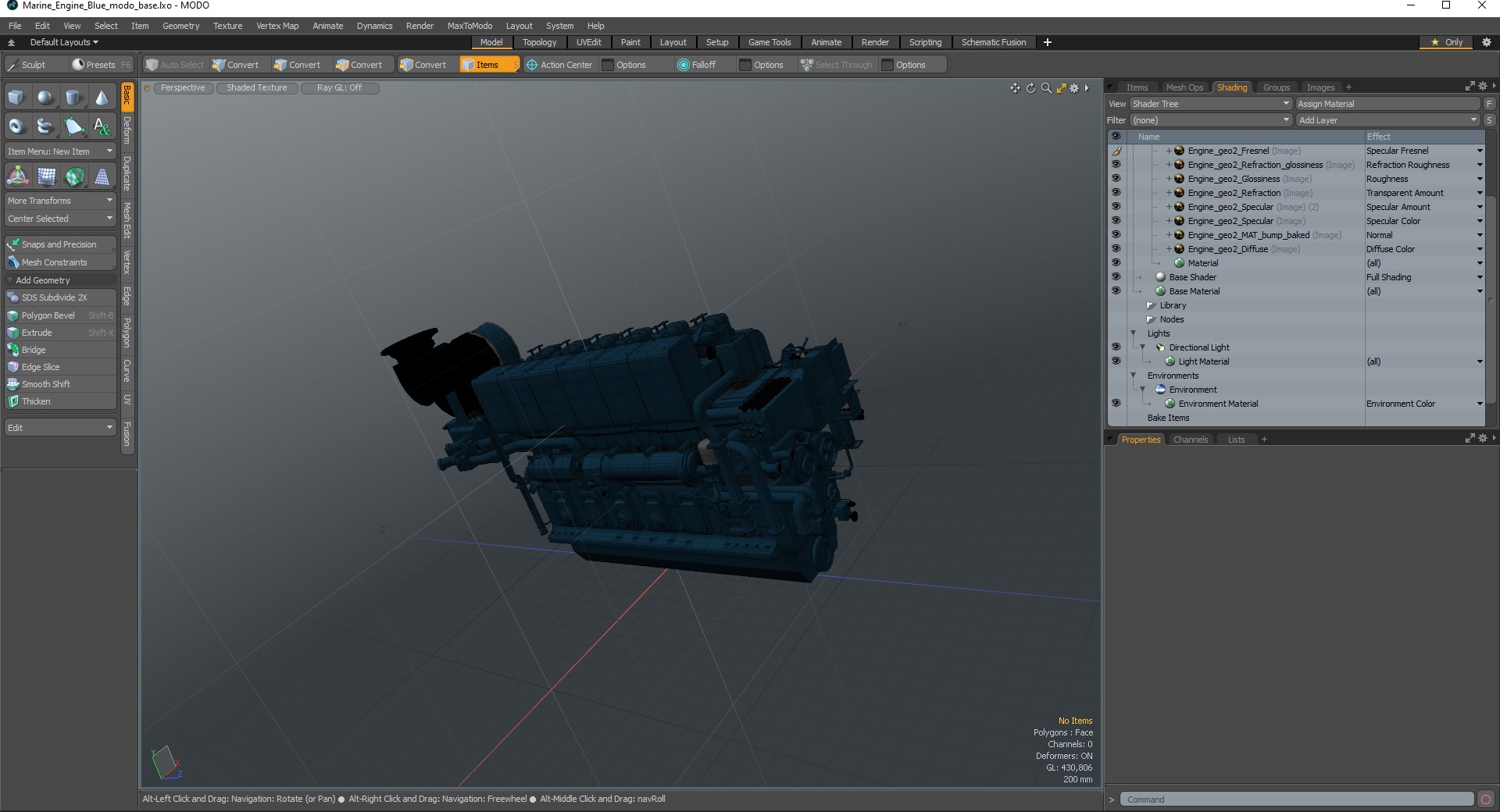This screenshot has height=812, width=1500.
Task: Click the SDS Subdivide 2X tool
Action: pyautogui.click(x=60, y=297)
